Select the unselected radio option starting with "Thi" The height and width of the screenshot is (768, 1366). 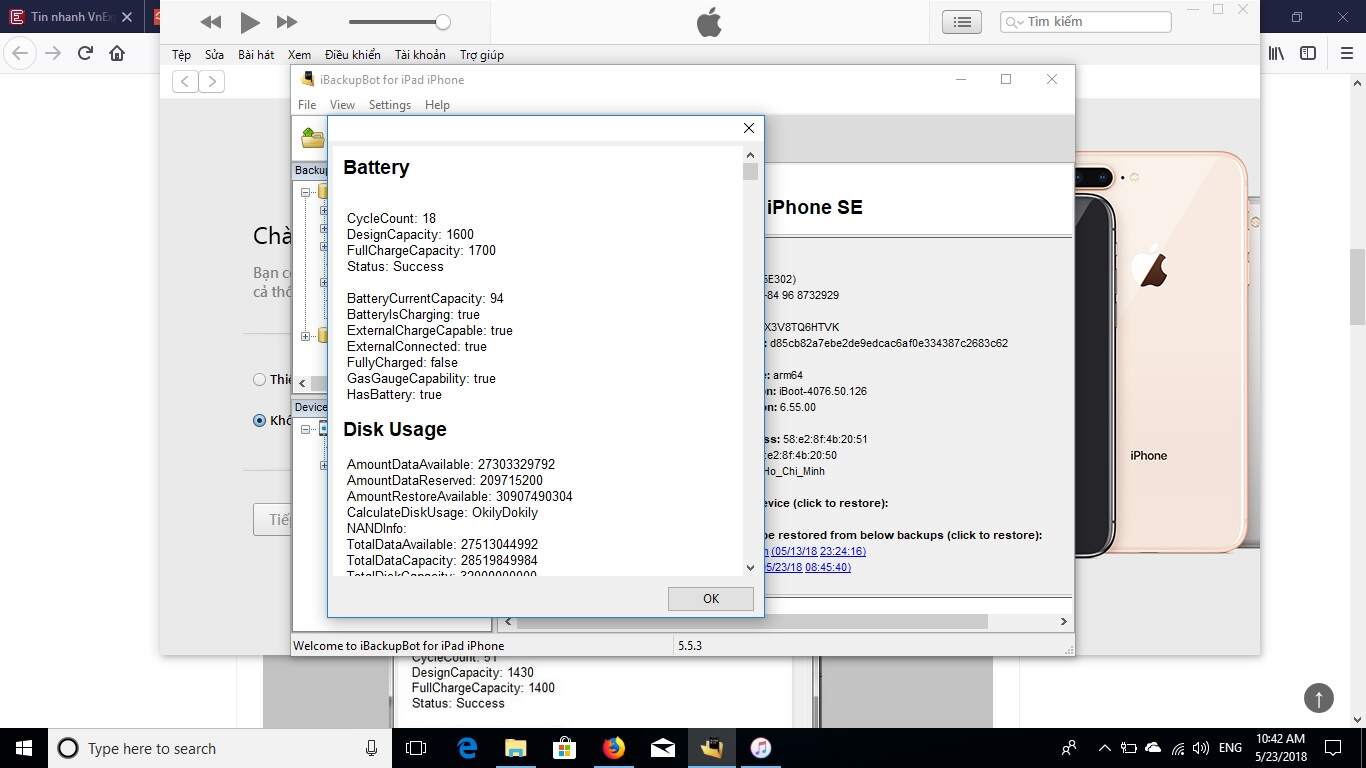coord(260,379)
